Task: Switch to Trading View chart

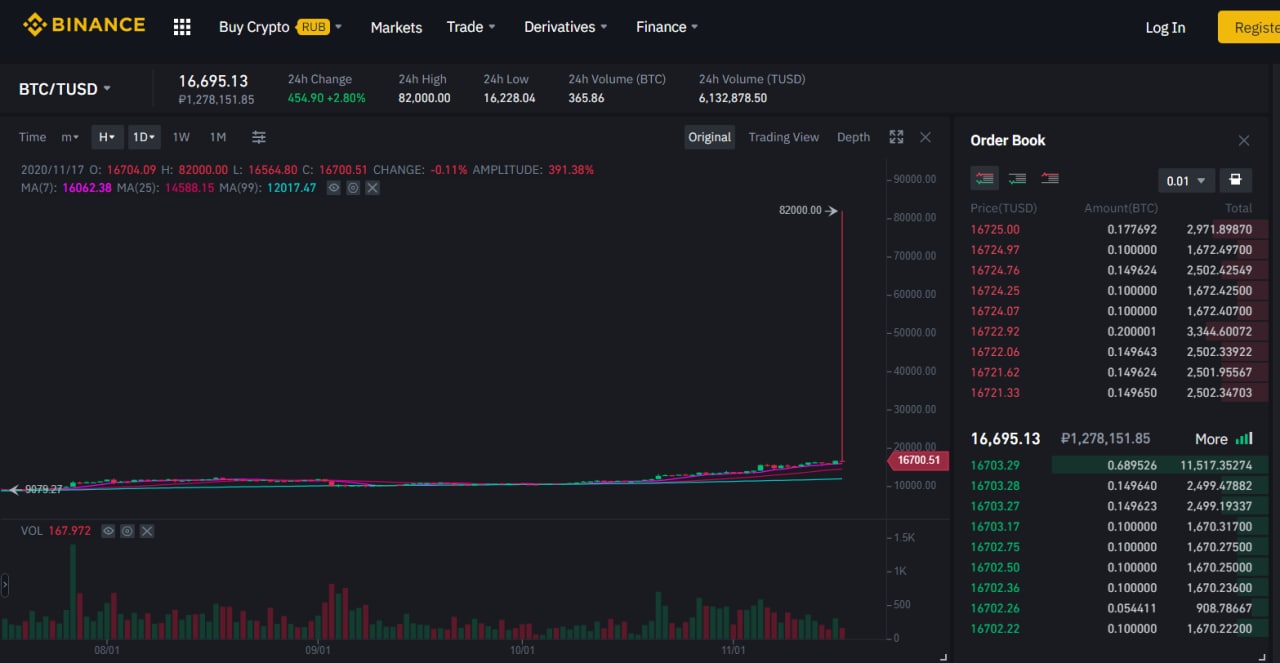Action: click(784, 137)
